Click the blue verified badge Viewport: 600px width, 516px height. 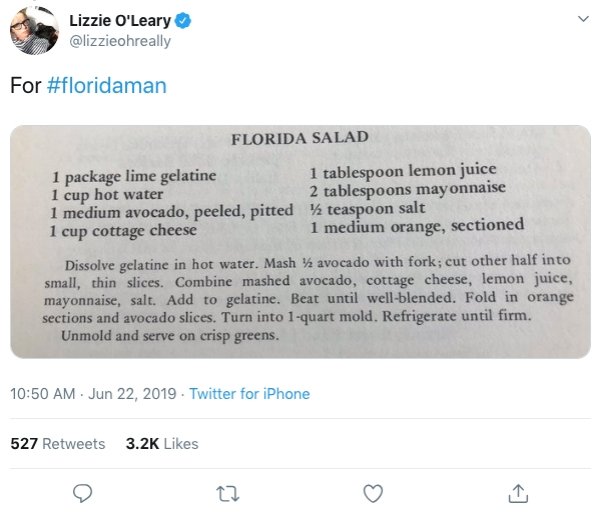[x=183, y=21]
